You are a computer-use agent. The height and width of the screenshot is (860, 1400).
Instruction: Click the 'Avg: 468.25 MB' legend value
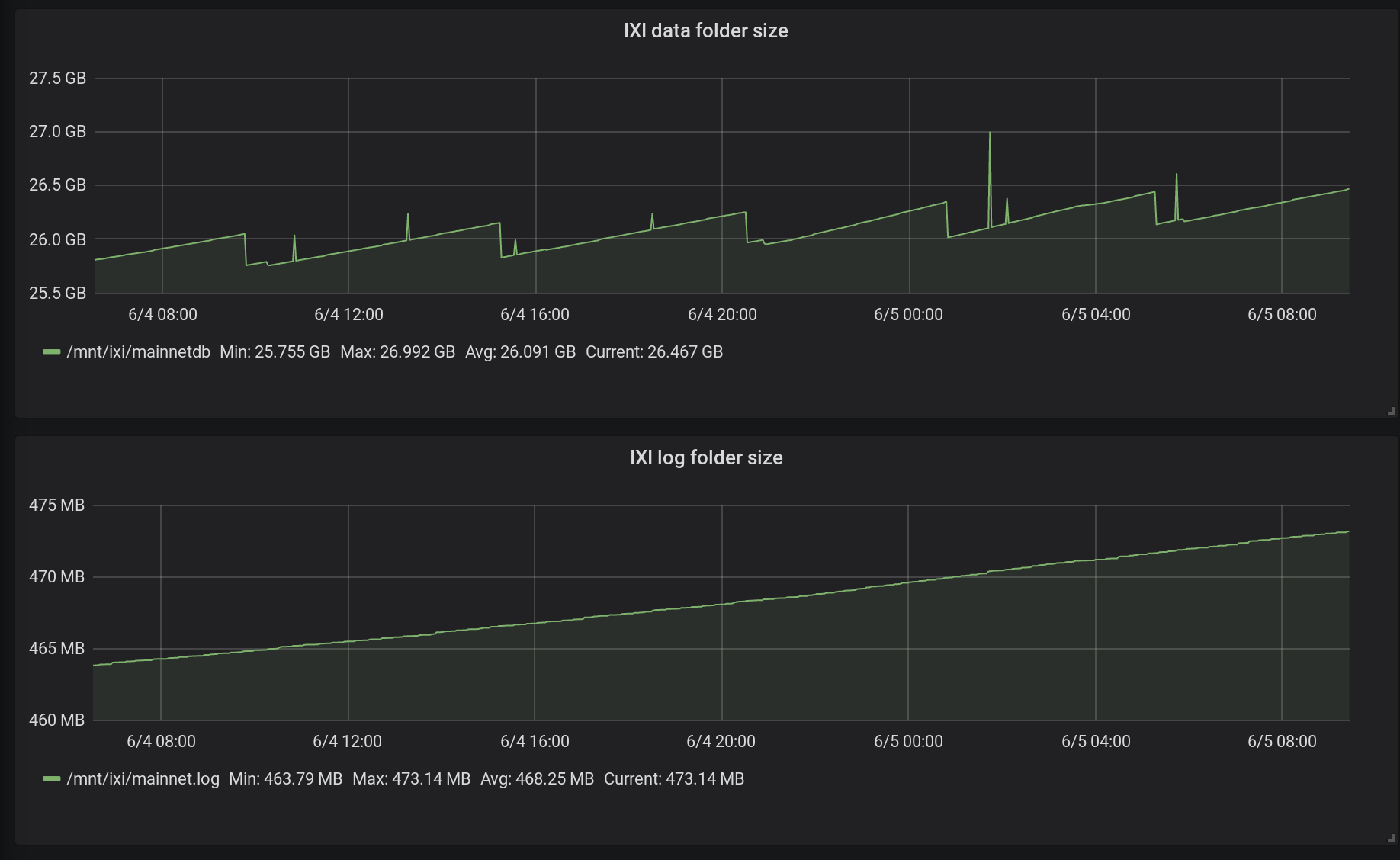537,779
